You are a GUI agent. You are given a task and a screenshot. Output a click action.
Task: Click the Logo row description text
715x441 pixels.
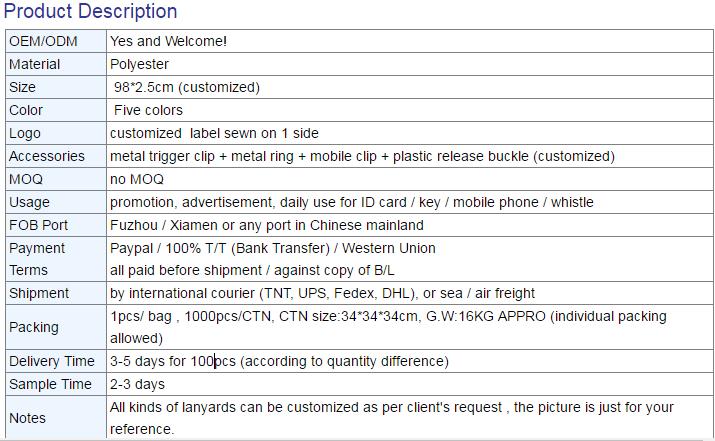(214, 133)
